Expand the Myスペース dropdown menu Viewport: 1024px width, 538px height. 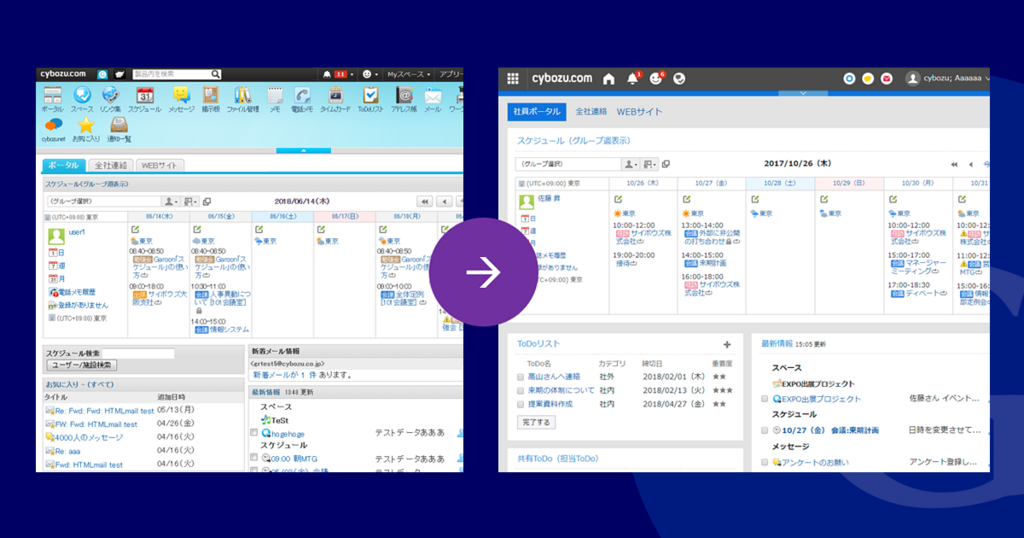coord(408,74)
